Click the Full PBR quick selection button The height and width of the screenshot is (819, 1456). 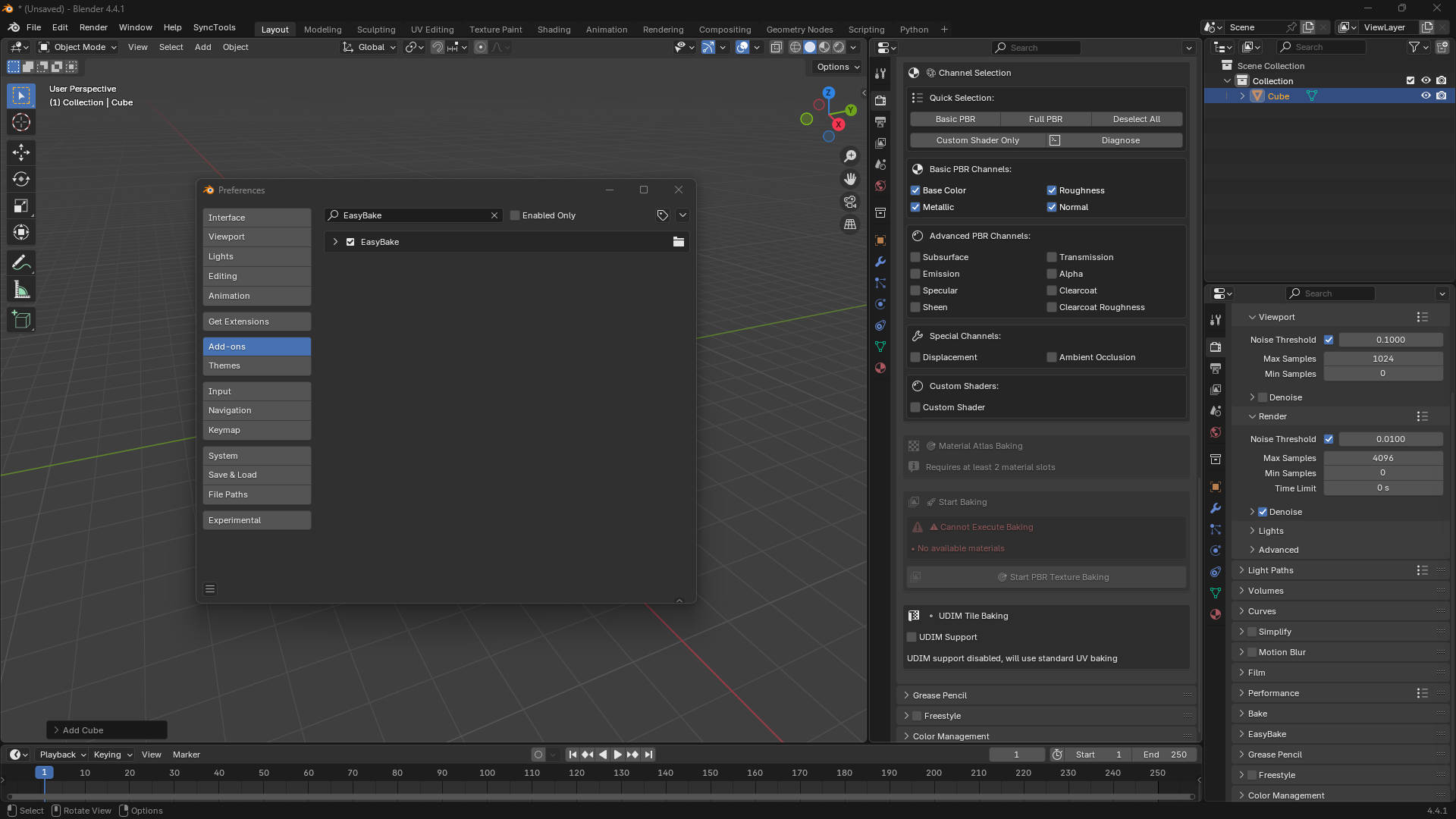1045,119
